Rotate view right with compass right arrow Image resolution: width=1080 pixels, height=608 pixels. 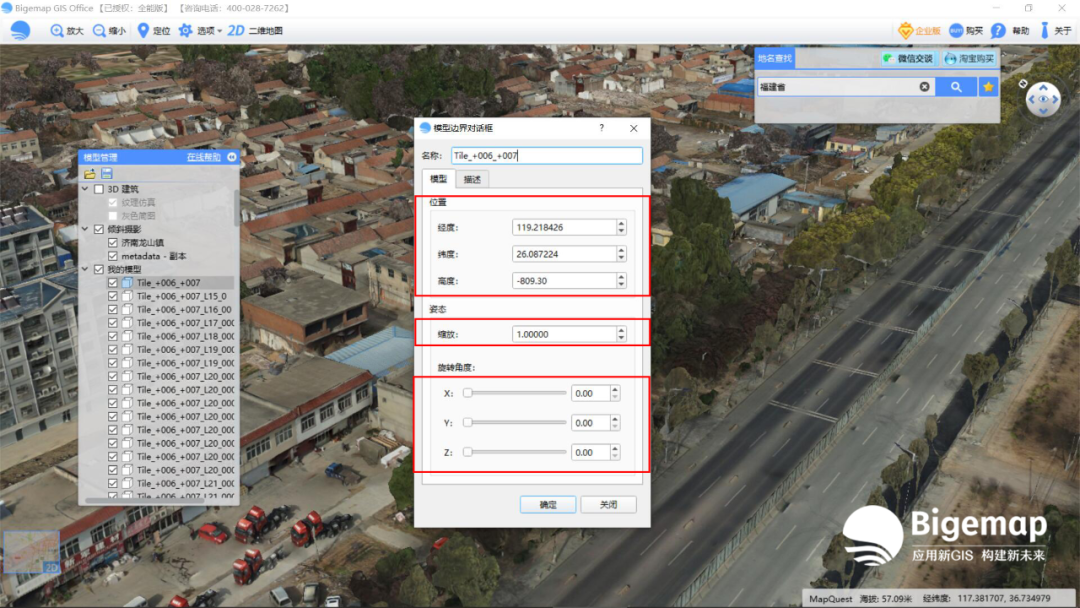point(1056,100)
